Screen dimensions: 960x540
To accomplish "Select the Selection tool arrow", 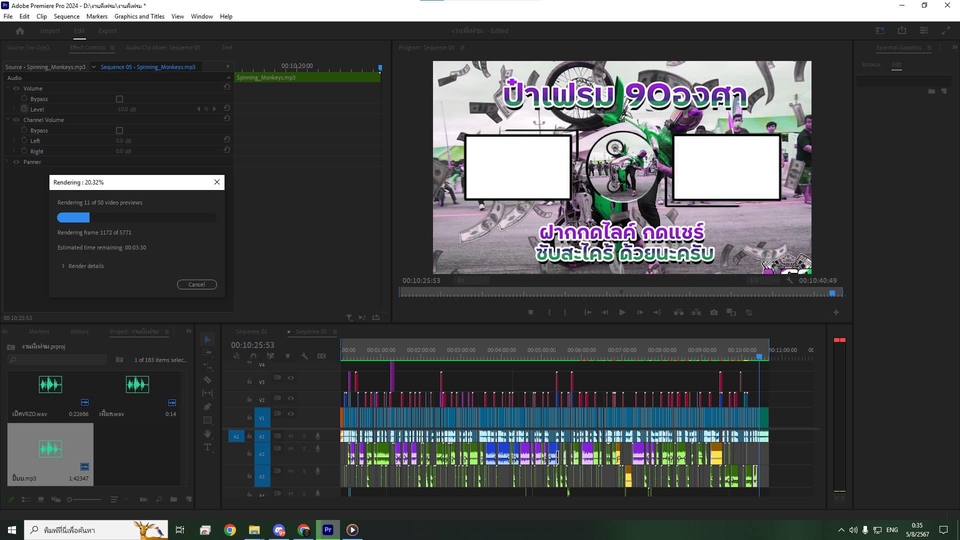I will pos(208,339).
